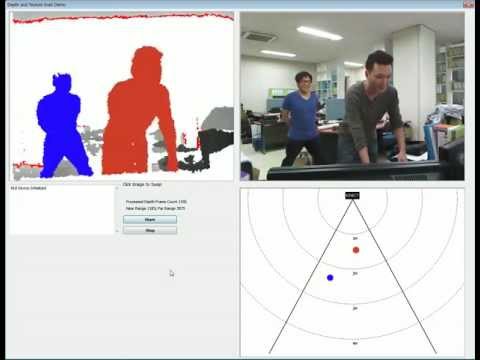Click the Start button
Screen dimensions: 480x360
150,220
